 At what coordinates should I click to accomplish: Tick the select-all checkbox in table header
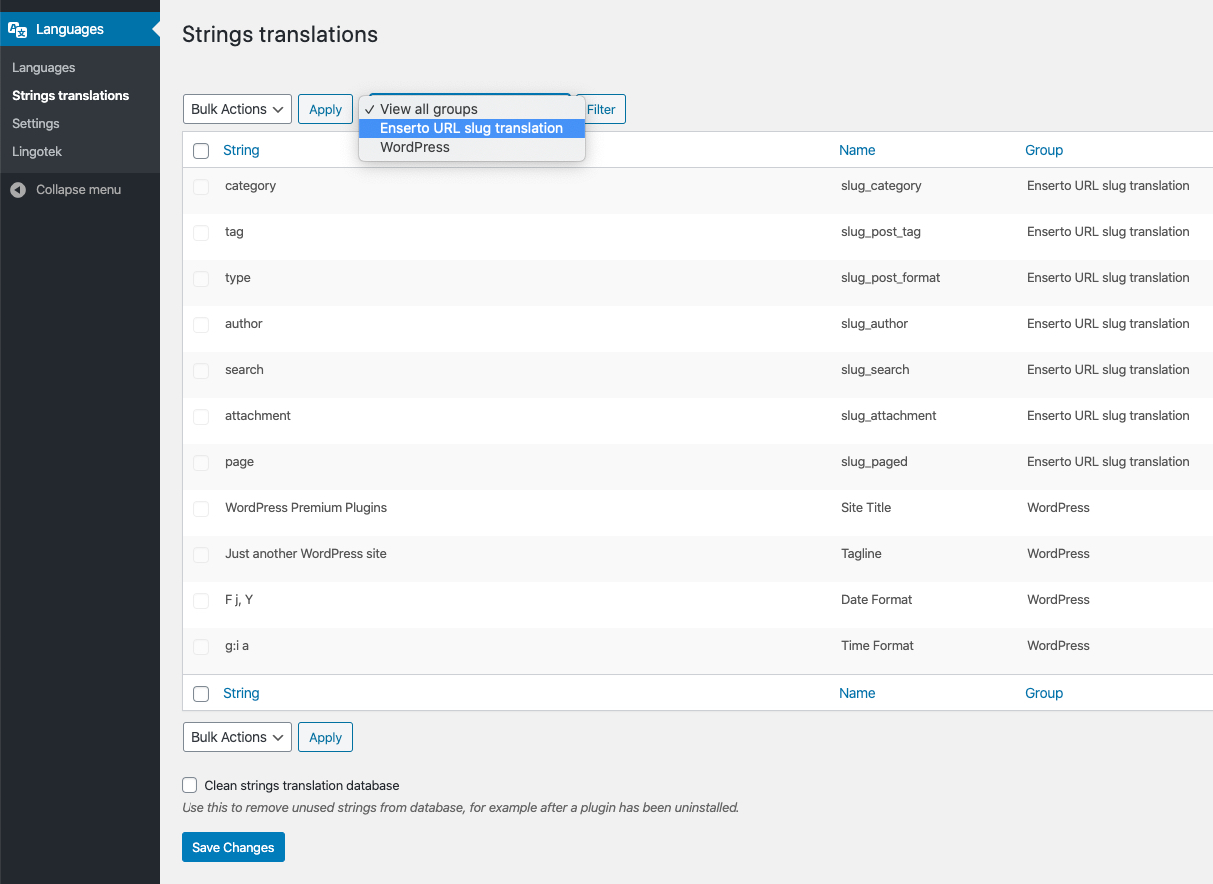point(201,151)
